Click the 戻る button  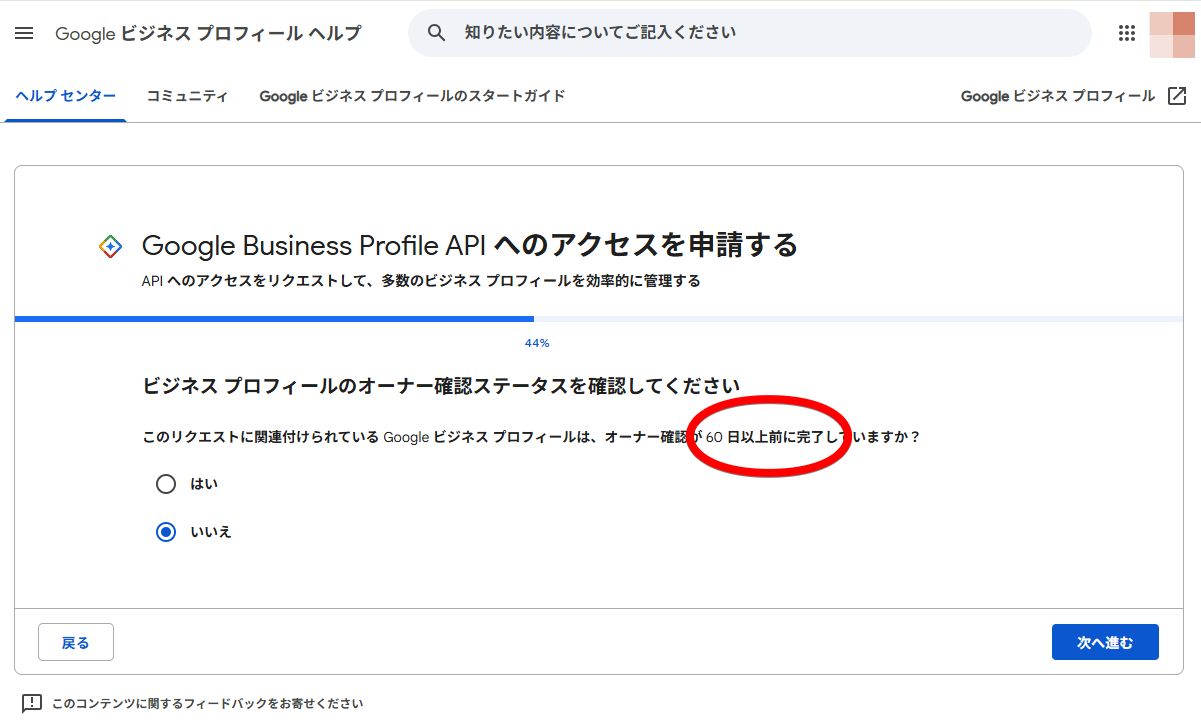coord(76,642)
